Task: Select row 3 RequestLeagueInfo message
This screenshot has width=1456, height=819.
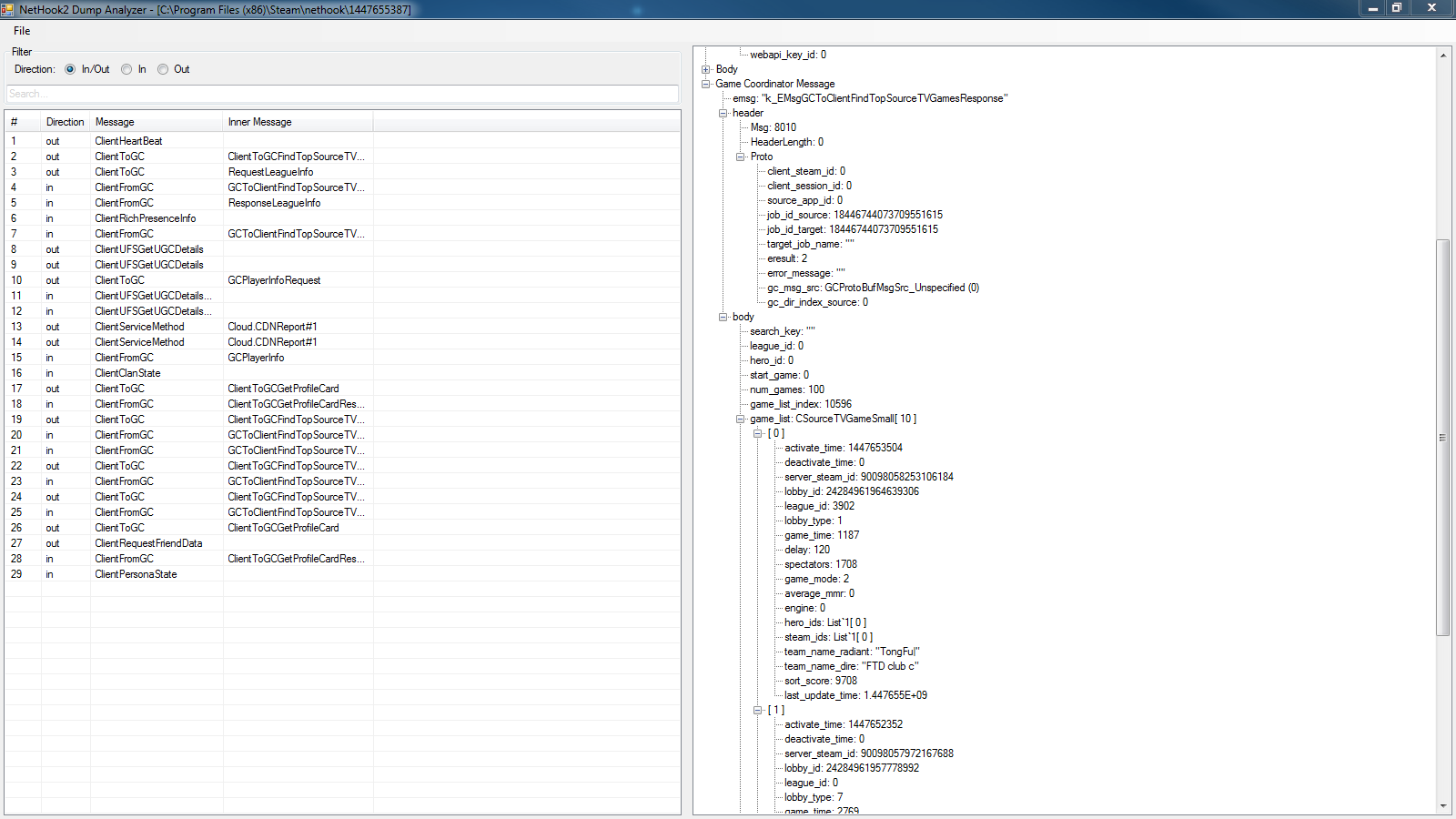Action: coord(342,172)
